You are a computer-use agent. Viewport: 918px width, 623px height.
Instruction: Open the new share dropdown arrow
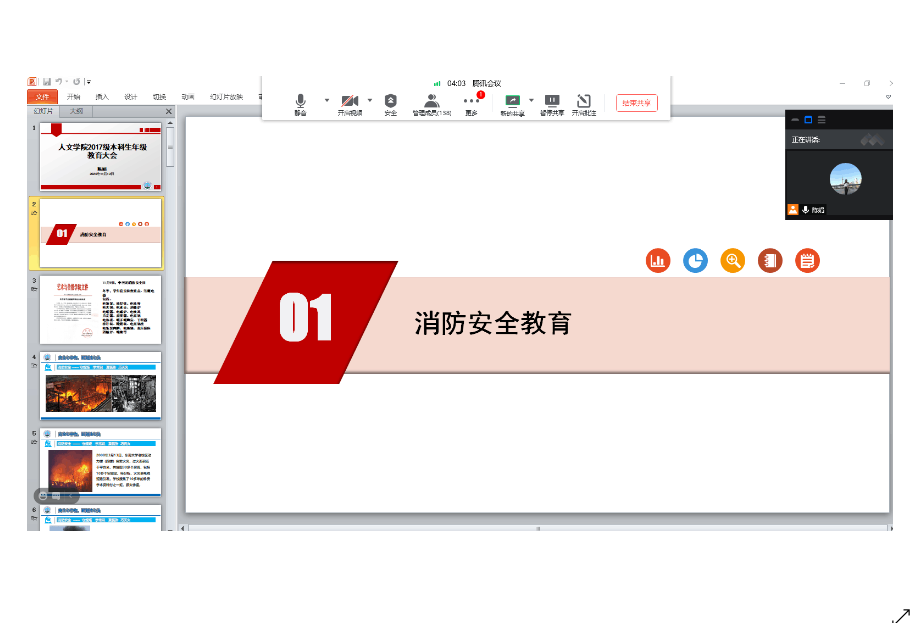(531, 100)
